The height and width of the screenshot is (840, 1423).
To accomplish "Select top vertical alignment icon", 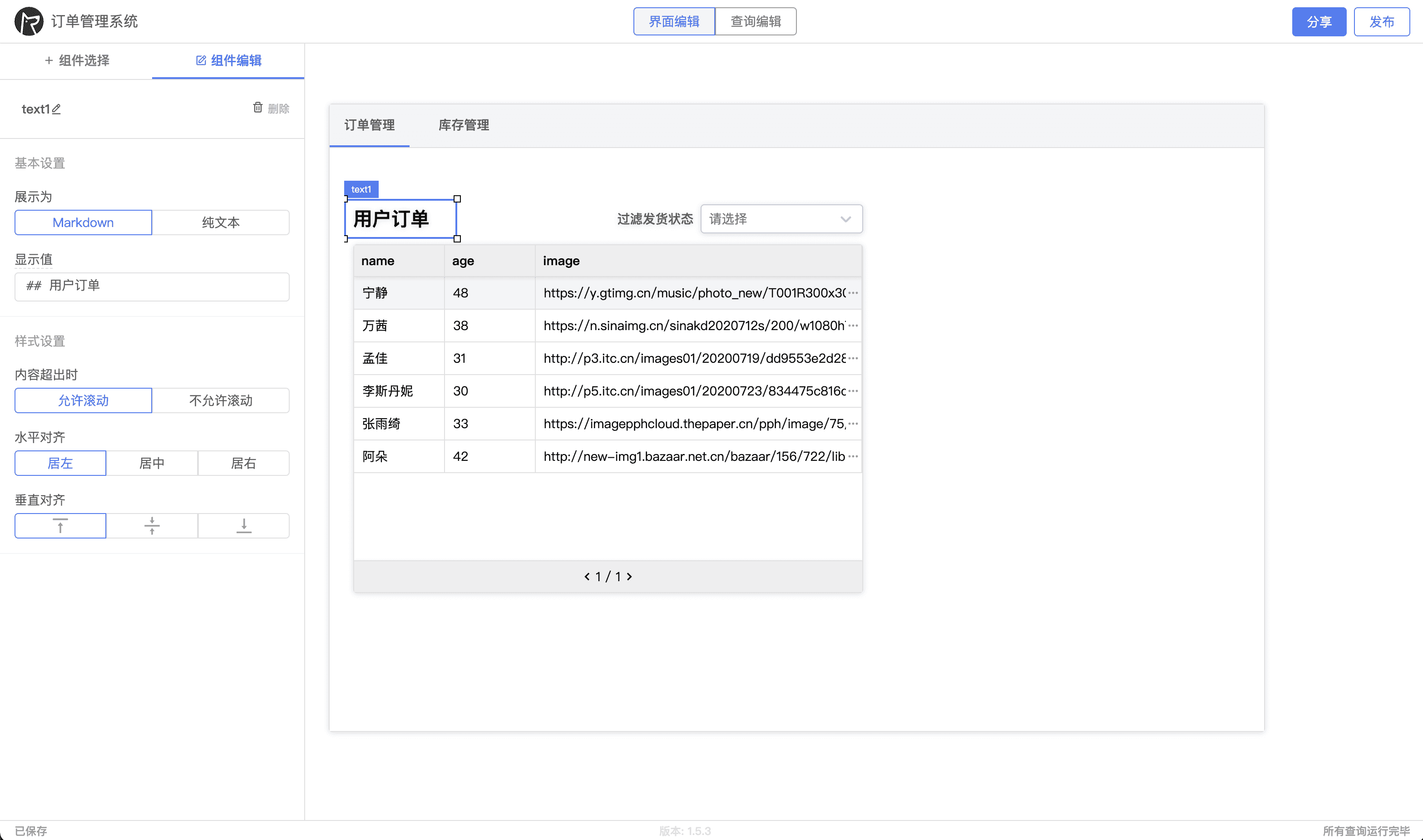I will point(60,526).
